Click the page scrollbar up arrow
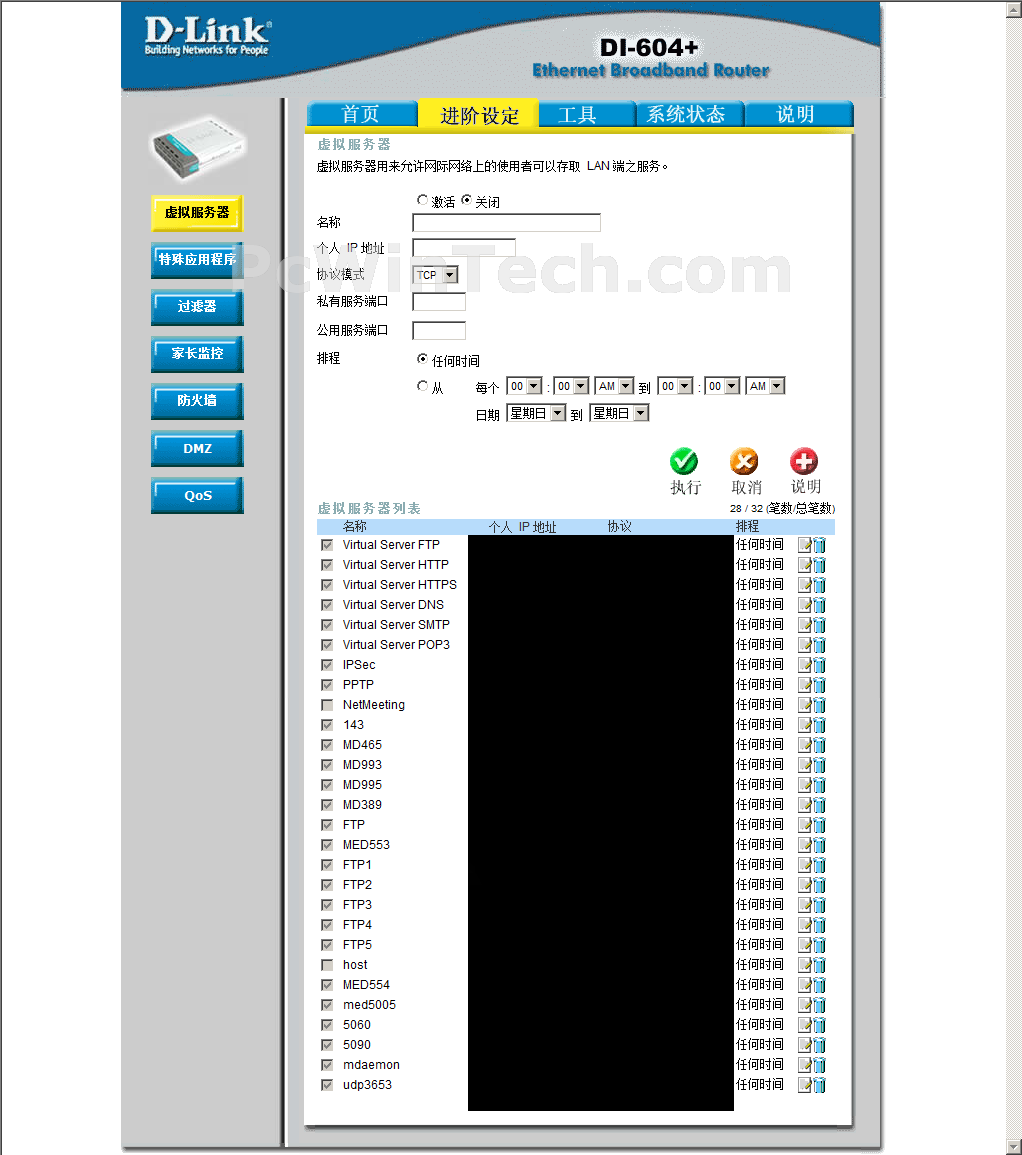Image resolution: width=1022 pixels, height=1155 pixels. pos(1014,10)
